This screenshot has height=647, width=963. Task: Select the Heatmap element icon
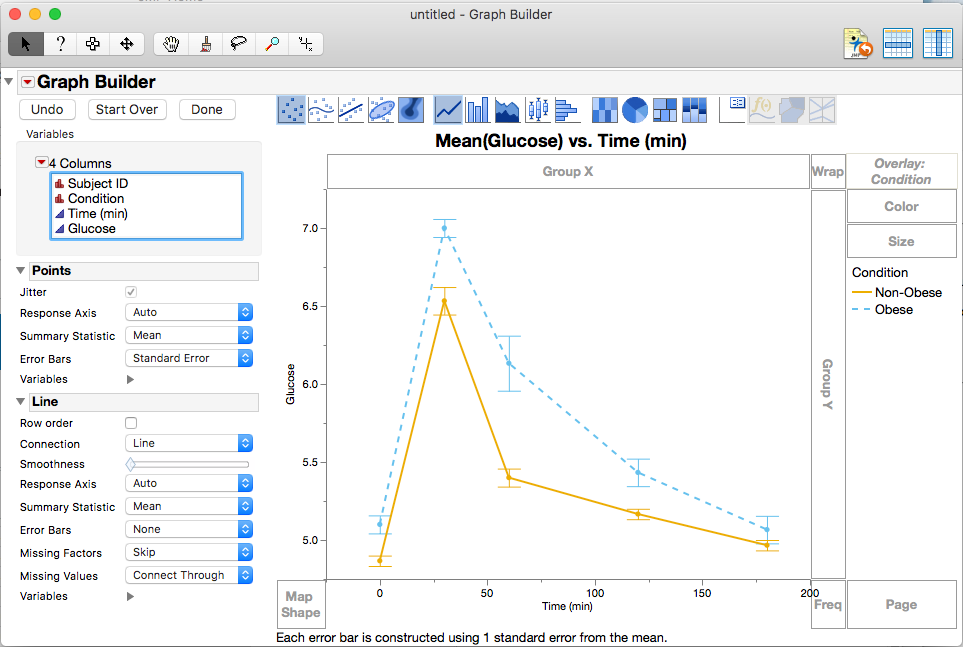(x=604, y=111)
